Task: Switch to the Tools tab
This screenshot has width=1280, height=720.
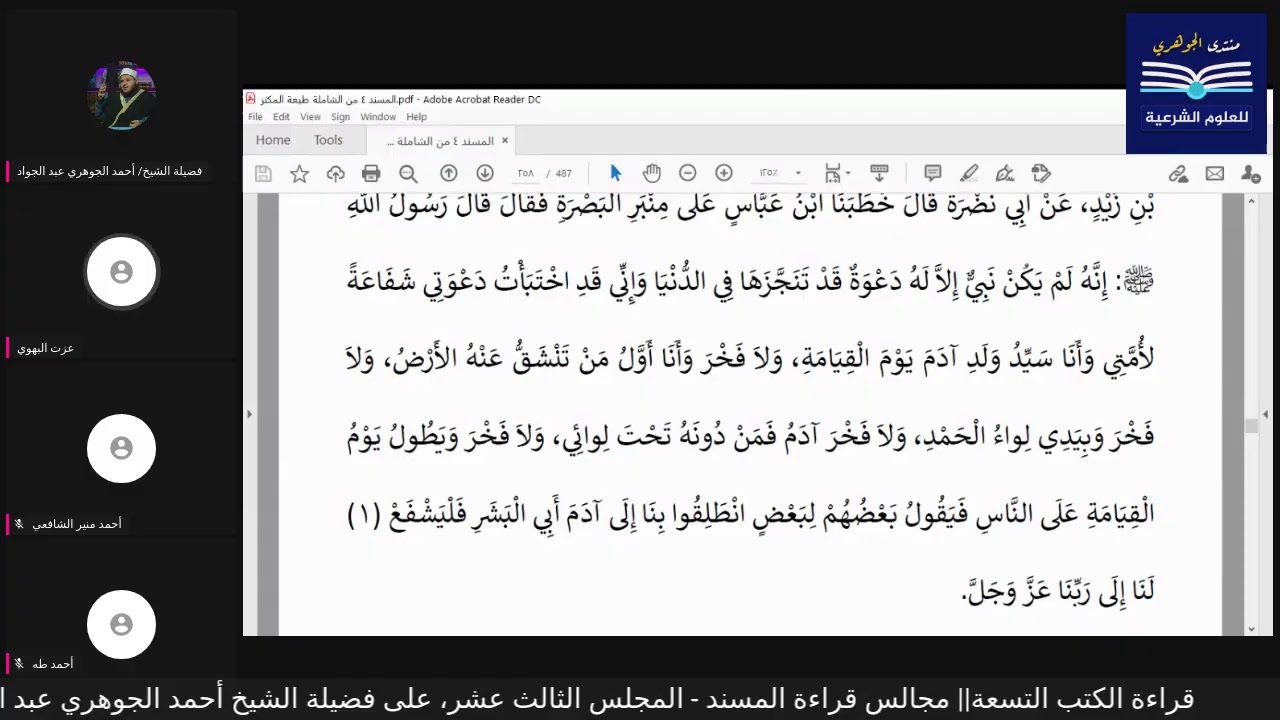Action: pyautogui.click(x=328, y=140)
